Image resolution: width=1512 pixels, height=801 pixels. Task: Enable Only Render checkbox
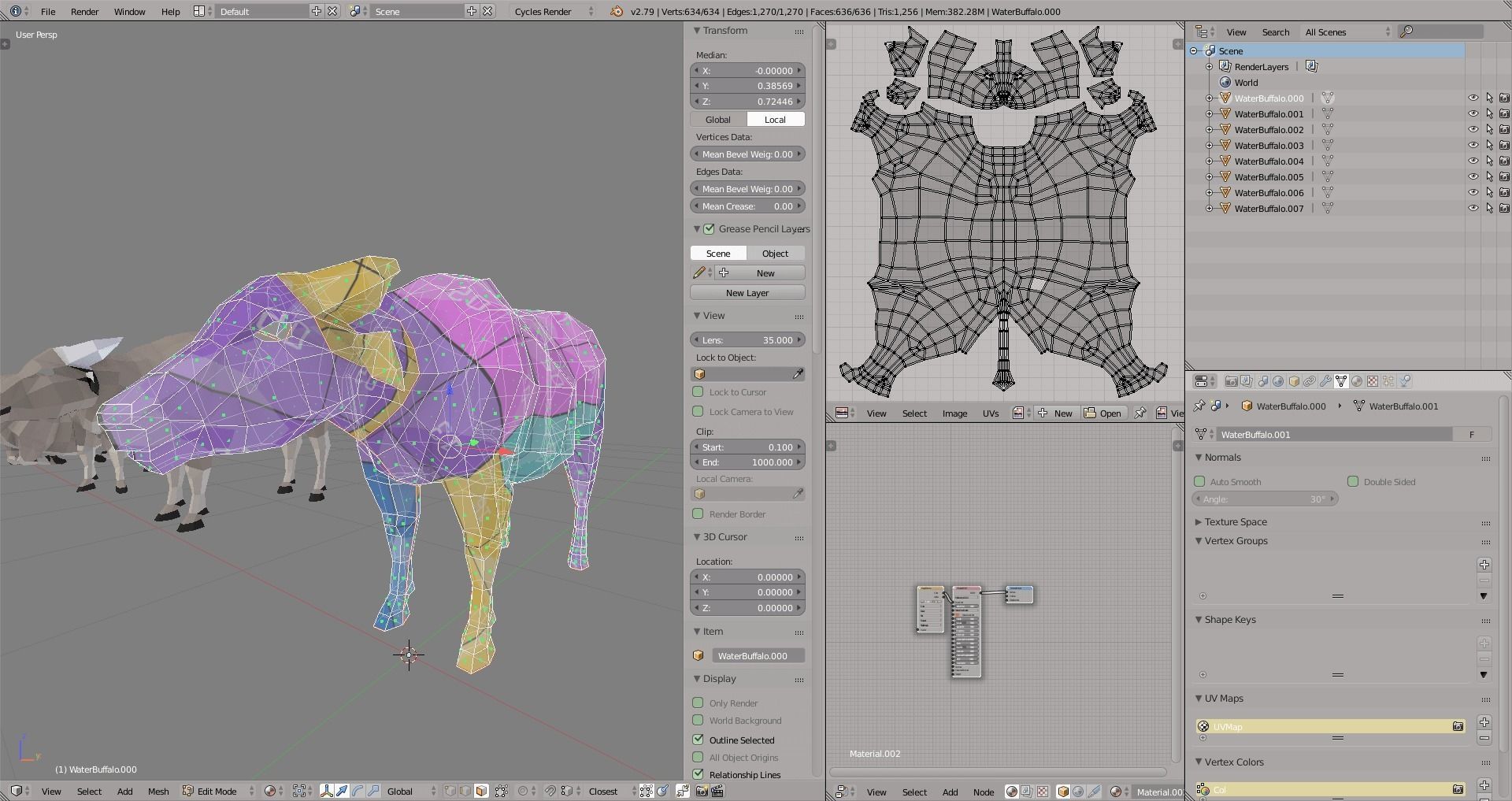click(698, 703)
